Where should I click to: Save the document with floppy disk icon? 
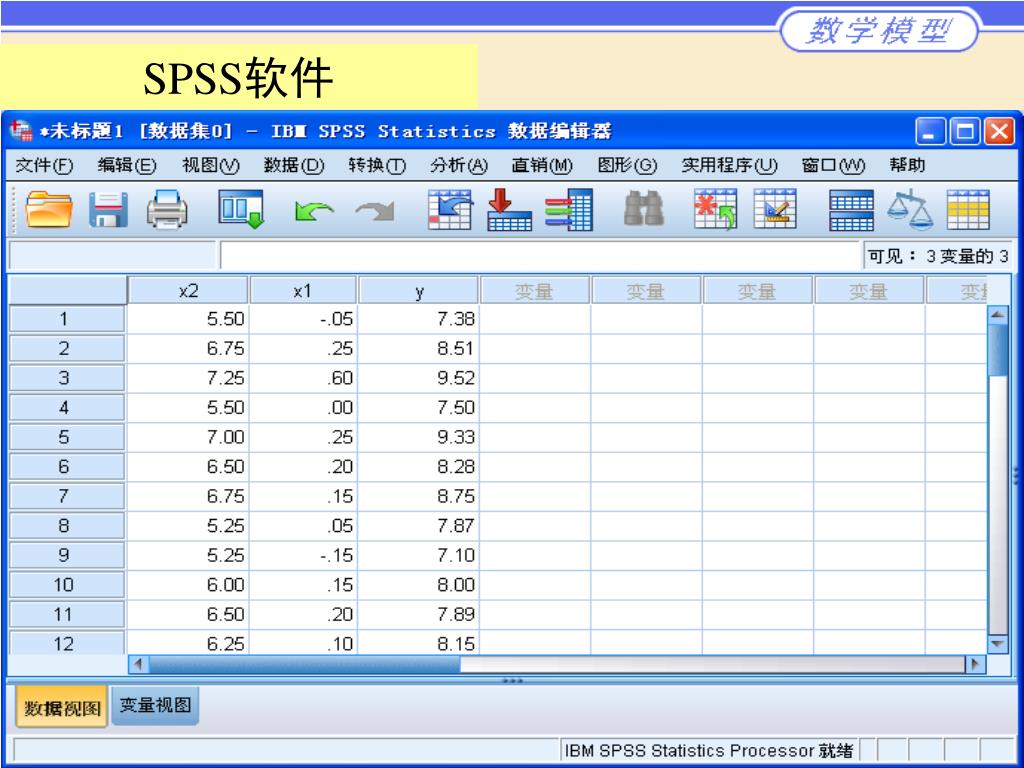[108, 210]
